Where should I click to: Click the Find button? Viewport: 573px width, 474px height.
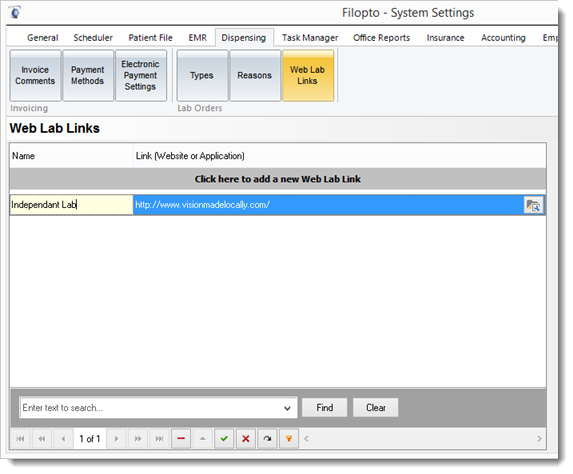pos(325,407)
